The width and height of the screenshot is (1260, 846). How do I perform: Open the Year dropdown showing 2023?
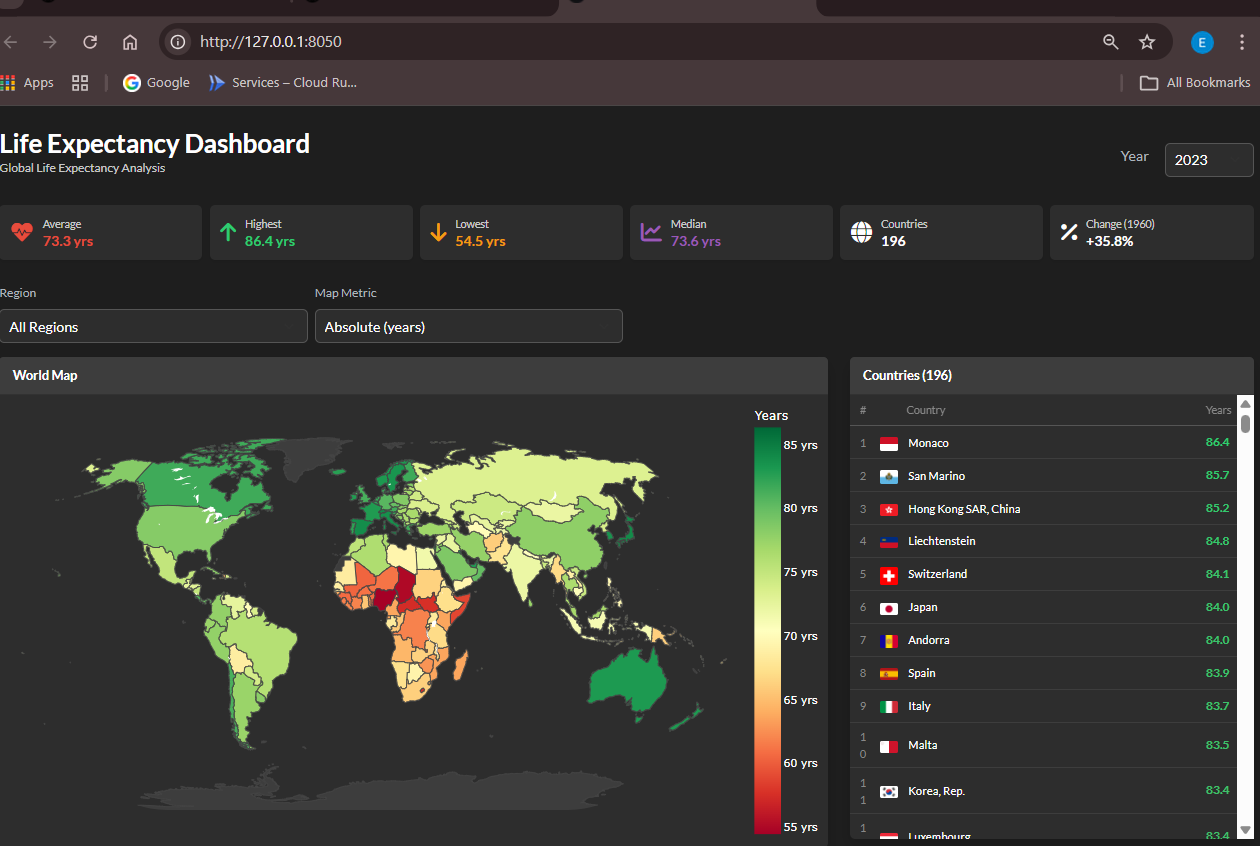[x=1208, y=160]
